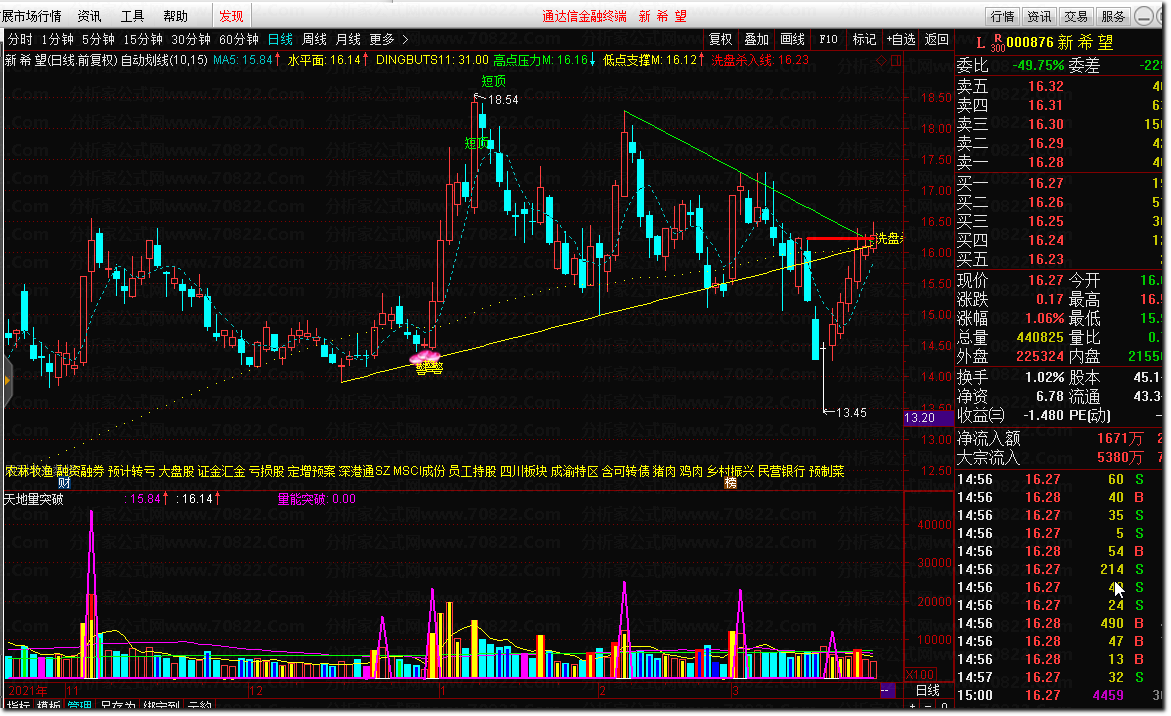Click the 叠加 toolbar button
The image size is (1171, 716).
(756, 40)
